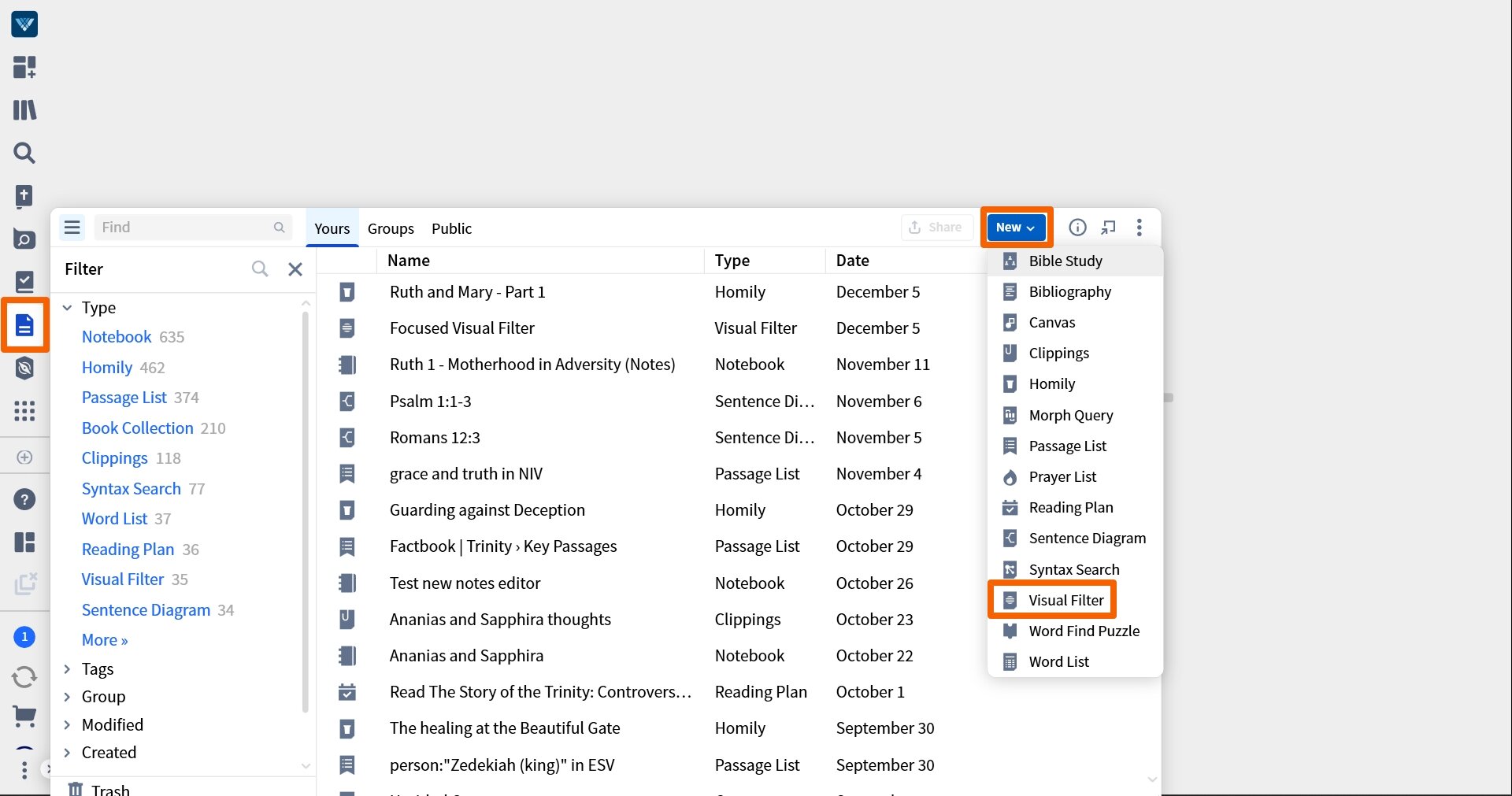Viewport: 1512px width, 796px height.
Task: Choose Word List in New menu
Action: (x=1075, y=661)
